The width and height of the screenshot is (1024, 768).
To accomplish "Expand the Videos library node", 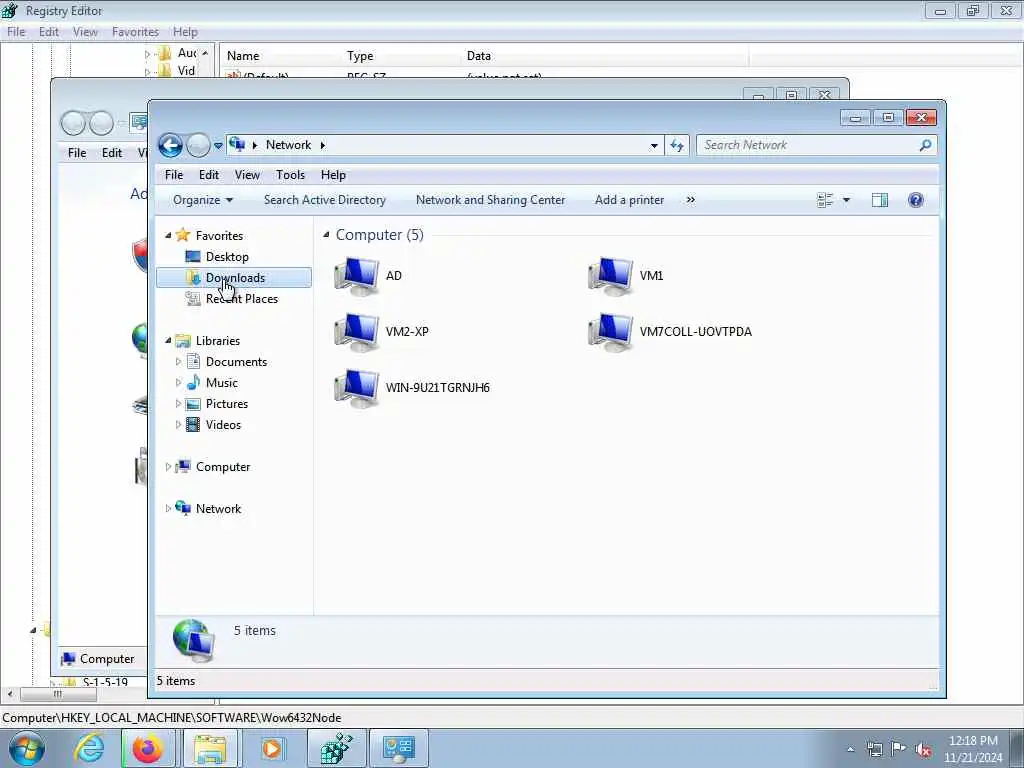I will [178, 424].
